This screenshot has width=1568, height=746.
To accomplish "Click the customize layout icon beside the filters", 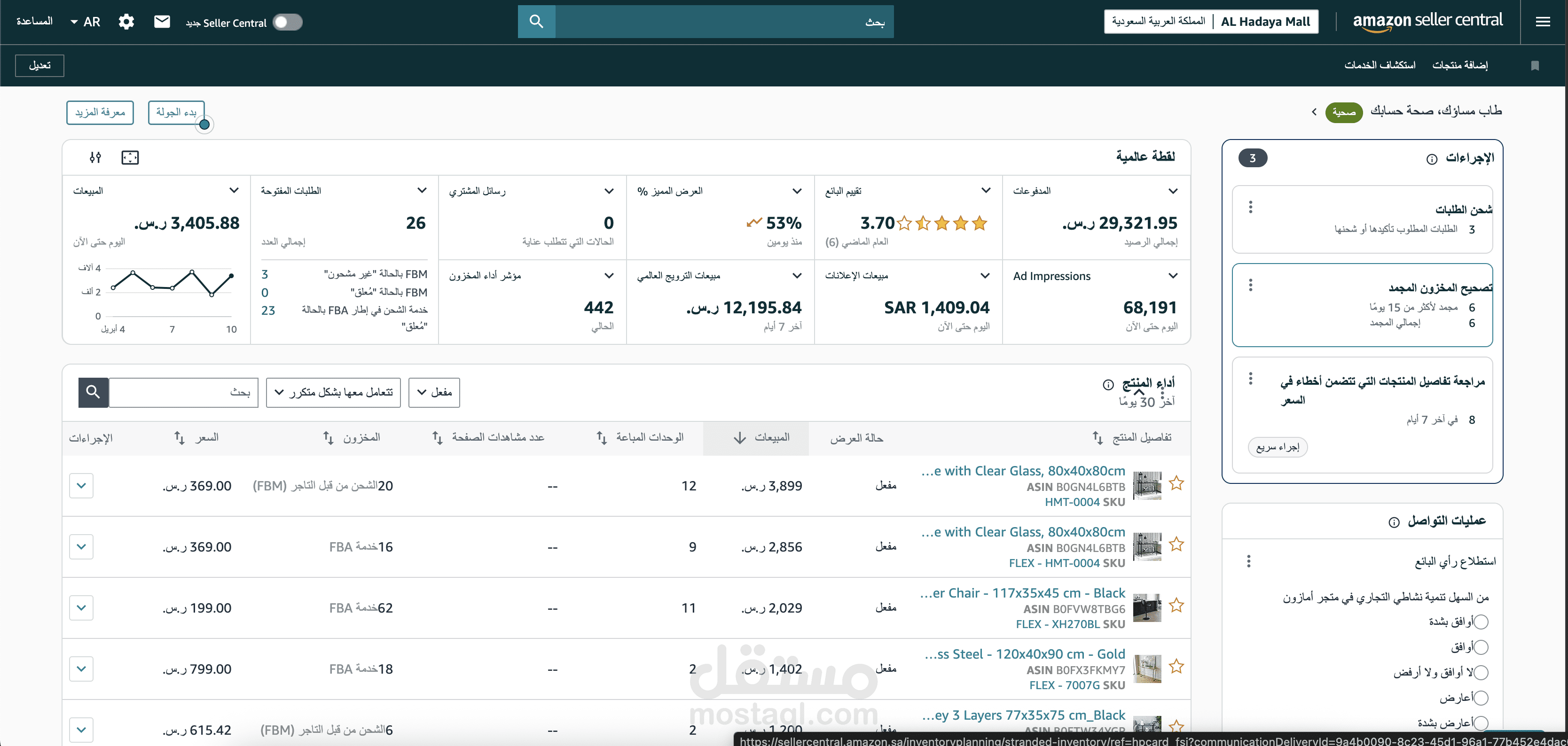I will point(130,157).
